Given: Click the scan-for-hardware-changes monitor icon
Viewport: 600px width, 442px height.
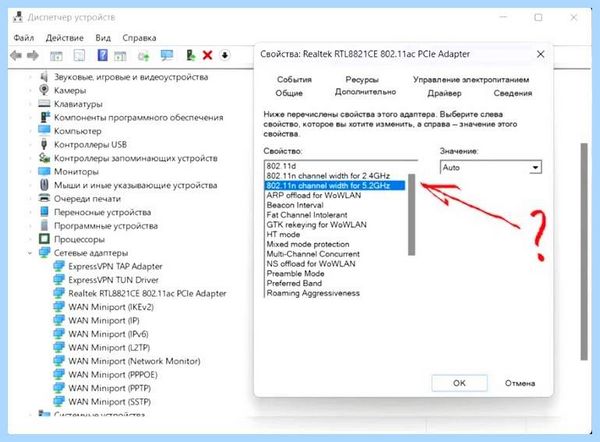Looking at the screenshot, I should (167, 56).
